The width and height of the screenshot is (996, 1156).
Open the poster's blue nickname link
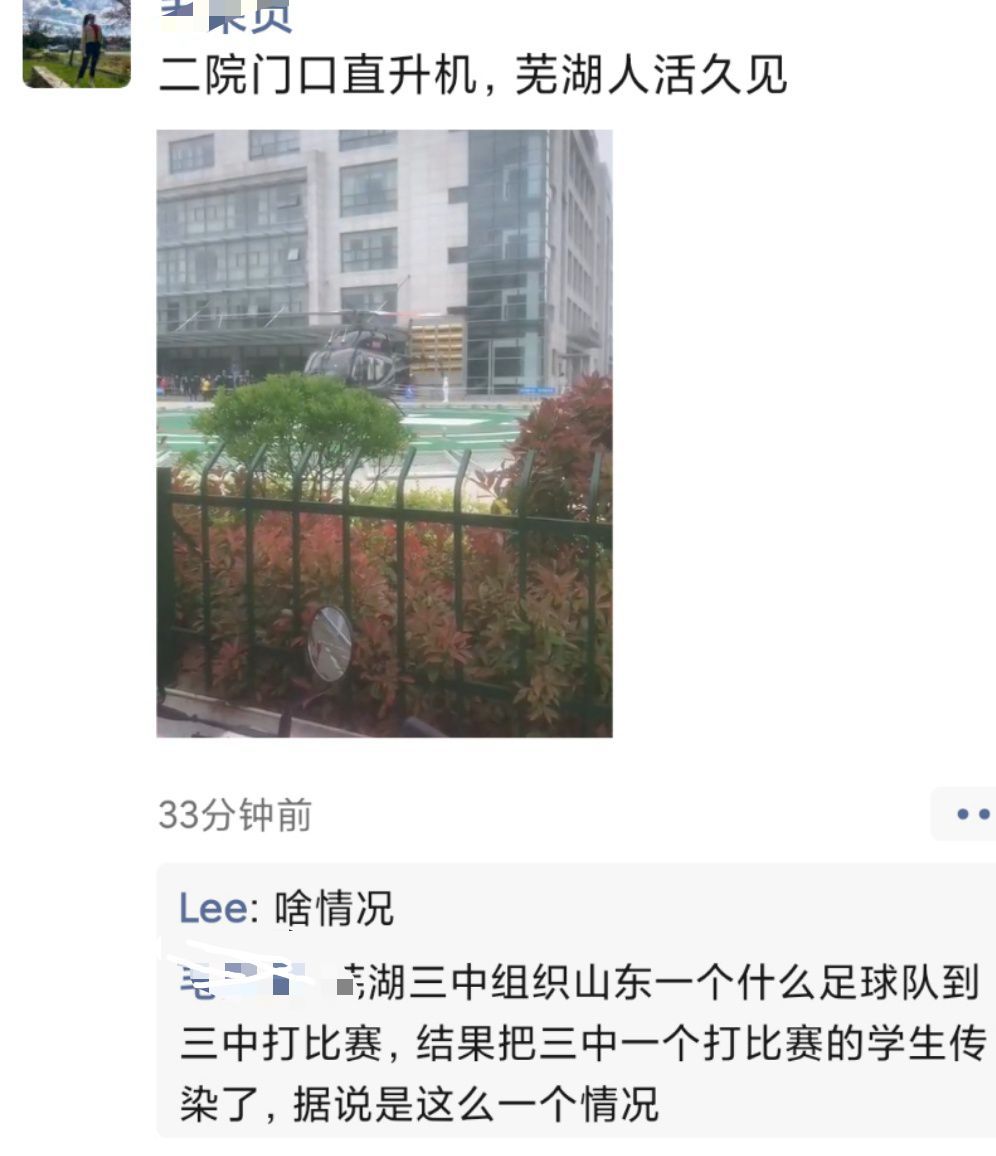(227, 16)
